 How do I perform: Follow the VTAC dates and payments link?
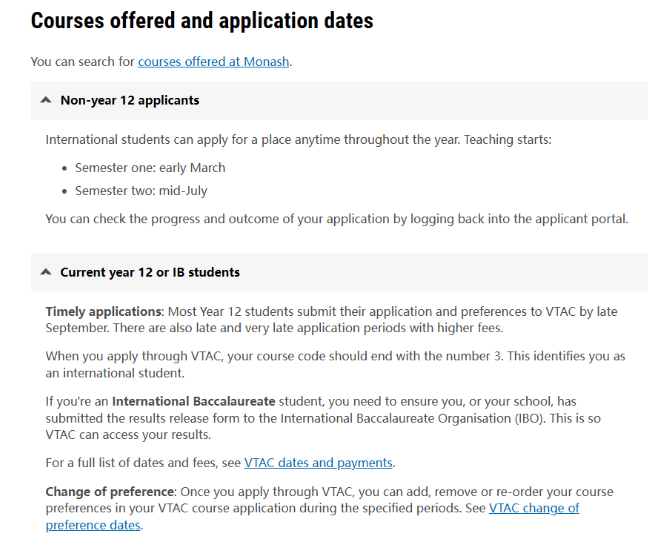click(x=319, y=463)
